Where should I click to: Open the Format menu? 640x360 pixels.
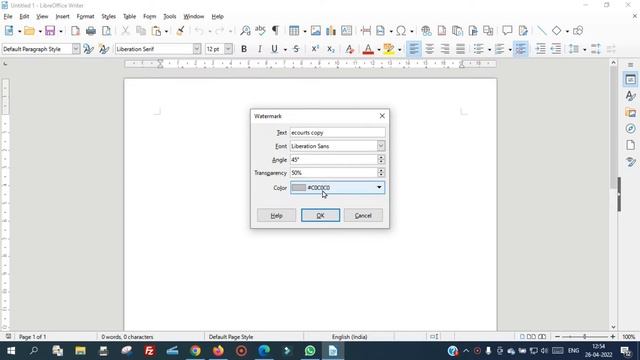[85, 16]
